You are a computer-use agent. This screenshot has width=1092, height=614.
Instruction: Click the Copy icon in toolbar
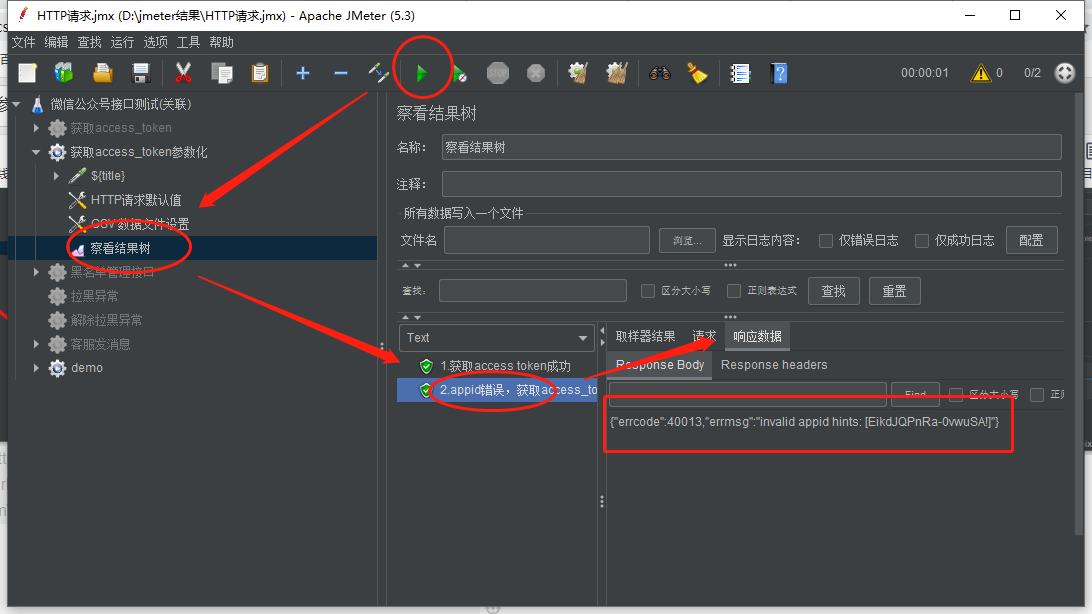coord(222,73)
